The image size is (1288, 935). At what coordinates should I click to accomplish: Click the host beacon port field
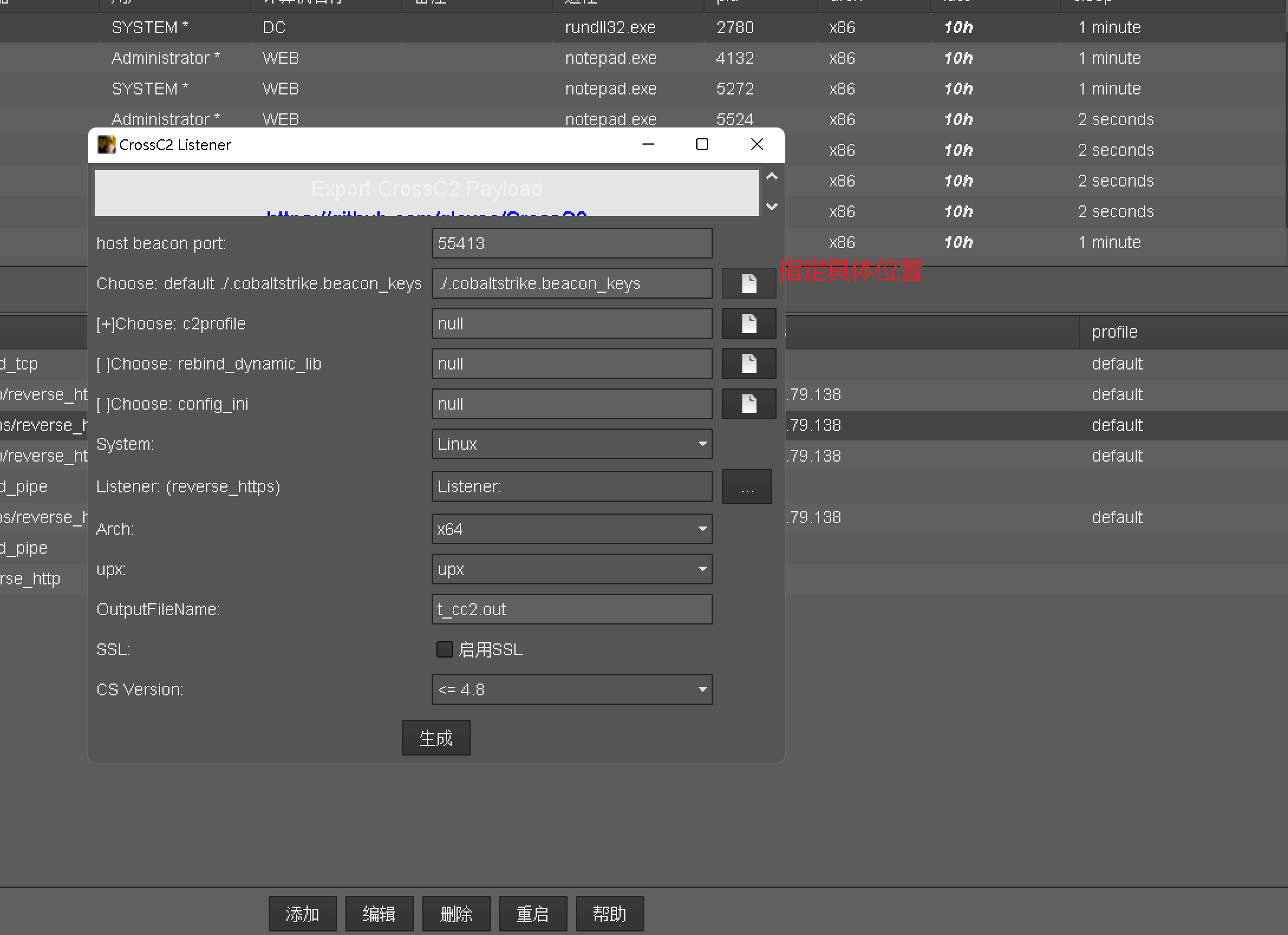[x=571, y=243]
